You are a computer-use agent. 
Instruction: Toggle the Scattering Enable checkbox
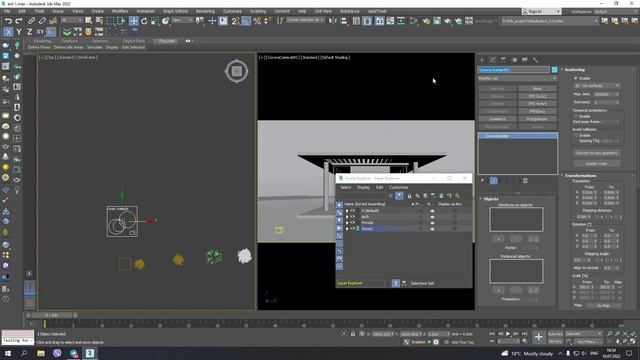(576, 78)
